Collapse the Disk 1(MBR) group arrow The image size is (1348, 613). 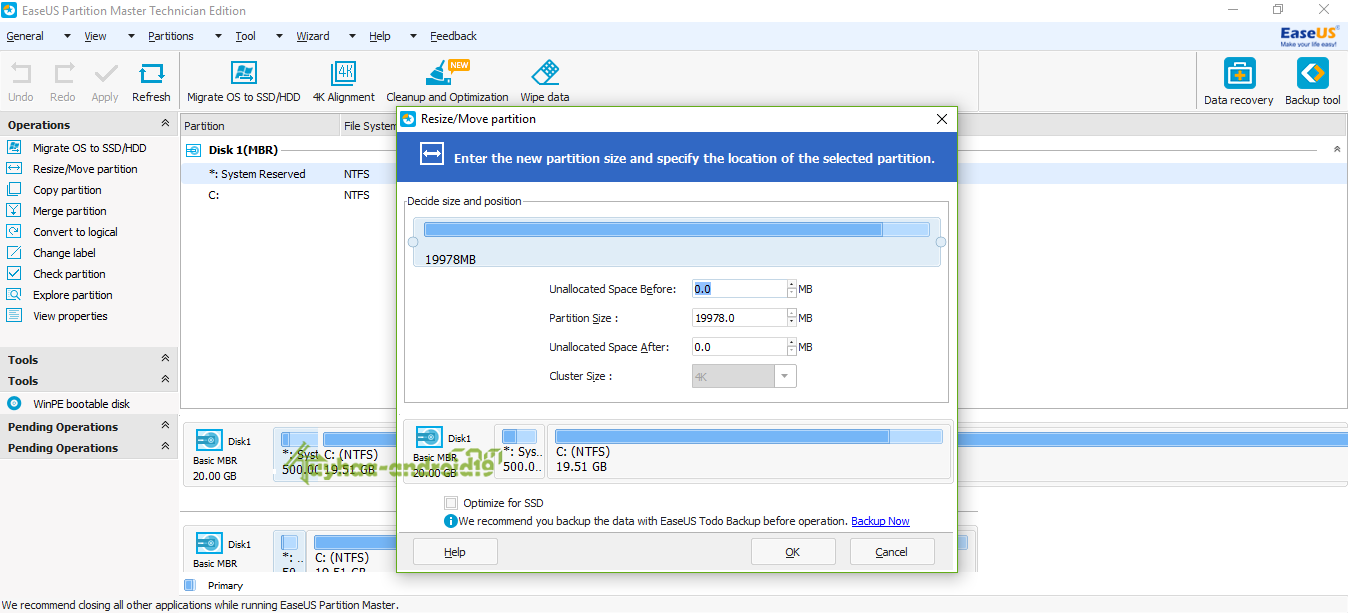pyautogui.click(x=1337, y=149)
